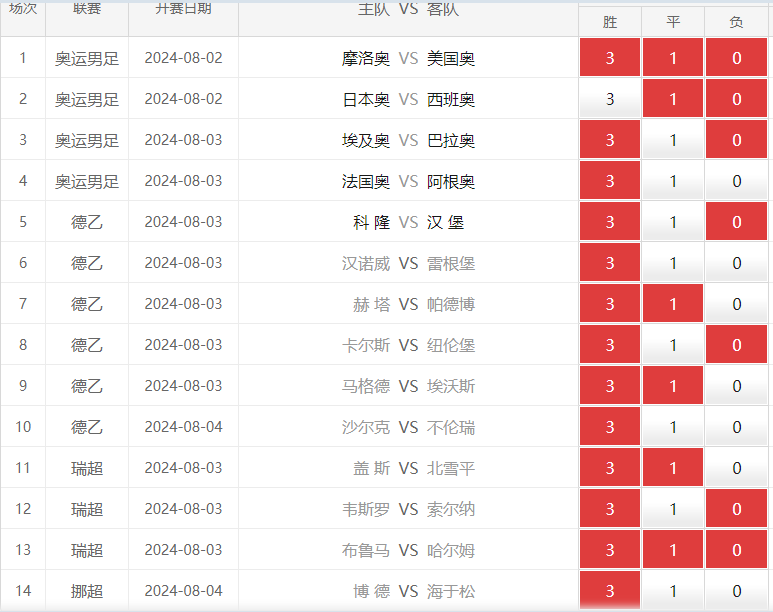The width and height of the screenshot is (773, 612).
Task: Select draw option 1 for 韦斯罗 VS 索尔纳
Action: 673,508
